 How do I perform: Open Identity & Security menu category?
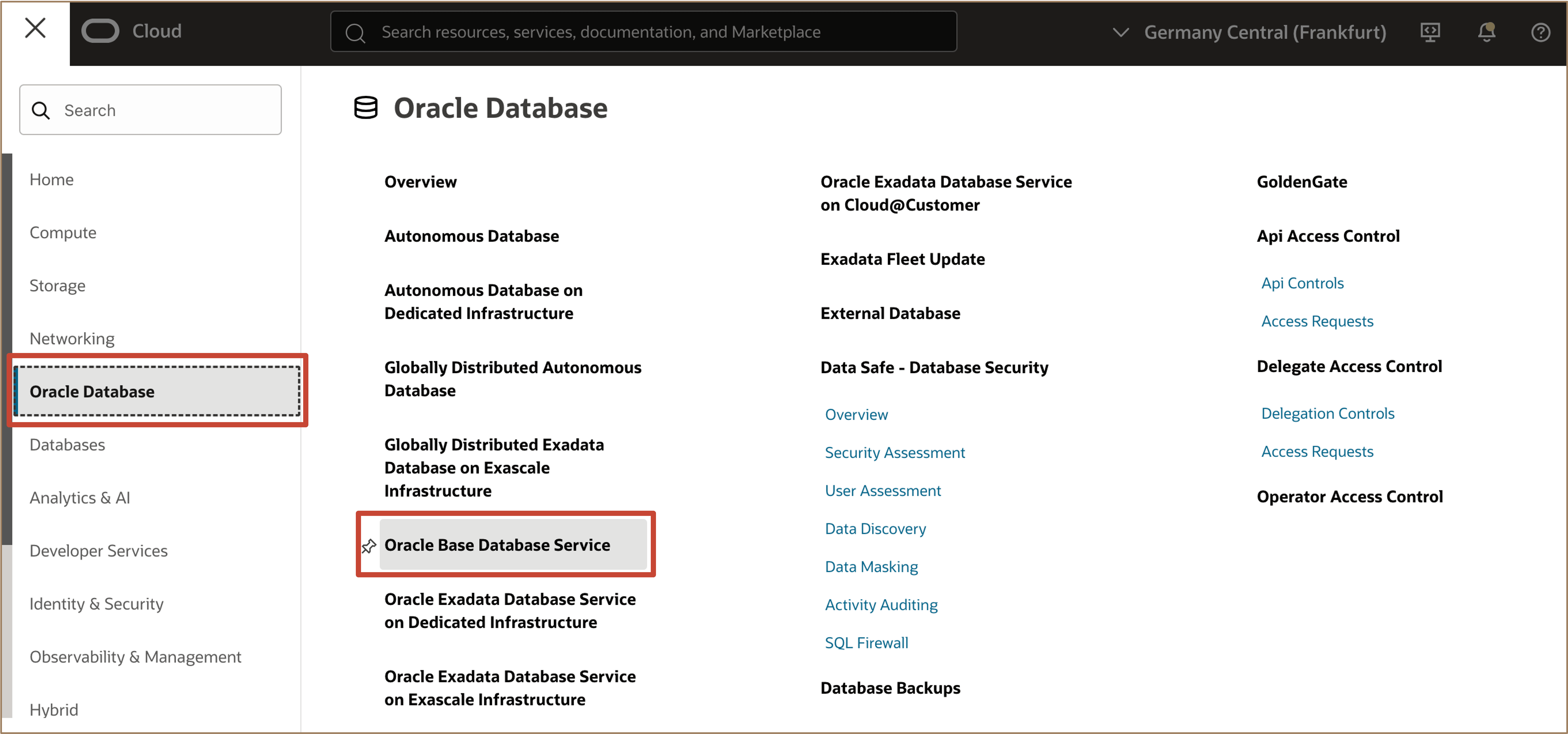pyautogui.click(x=96, y=604)
